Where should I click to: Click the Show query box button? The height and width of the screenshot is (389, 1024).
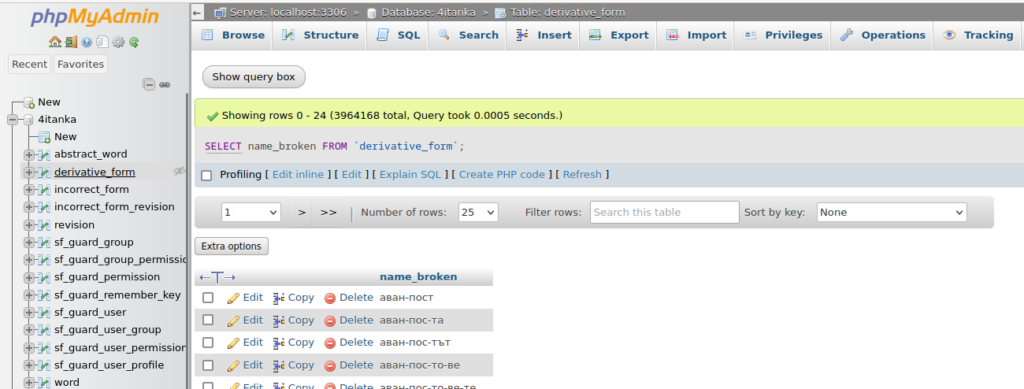pos(254,77)
